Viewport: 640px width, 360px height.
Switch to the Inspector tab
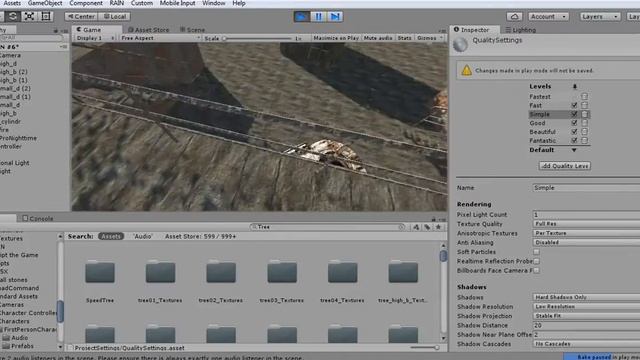(x=475, y=30)
